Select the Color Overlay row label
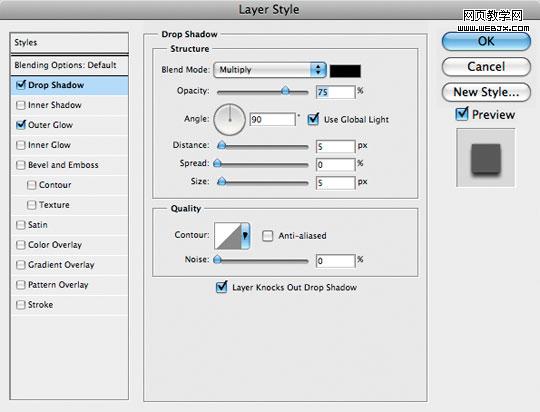The height and width of the screenshot is (412, 540). [x=55, y=245]
